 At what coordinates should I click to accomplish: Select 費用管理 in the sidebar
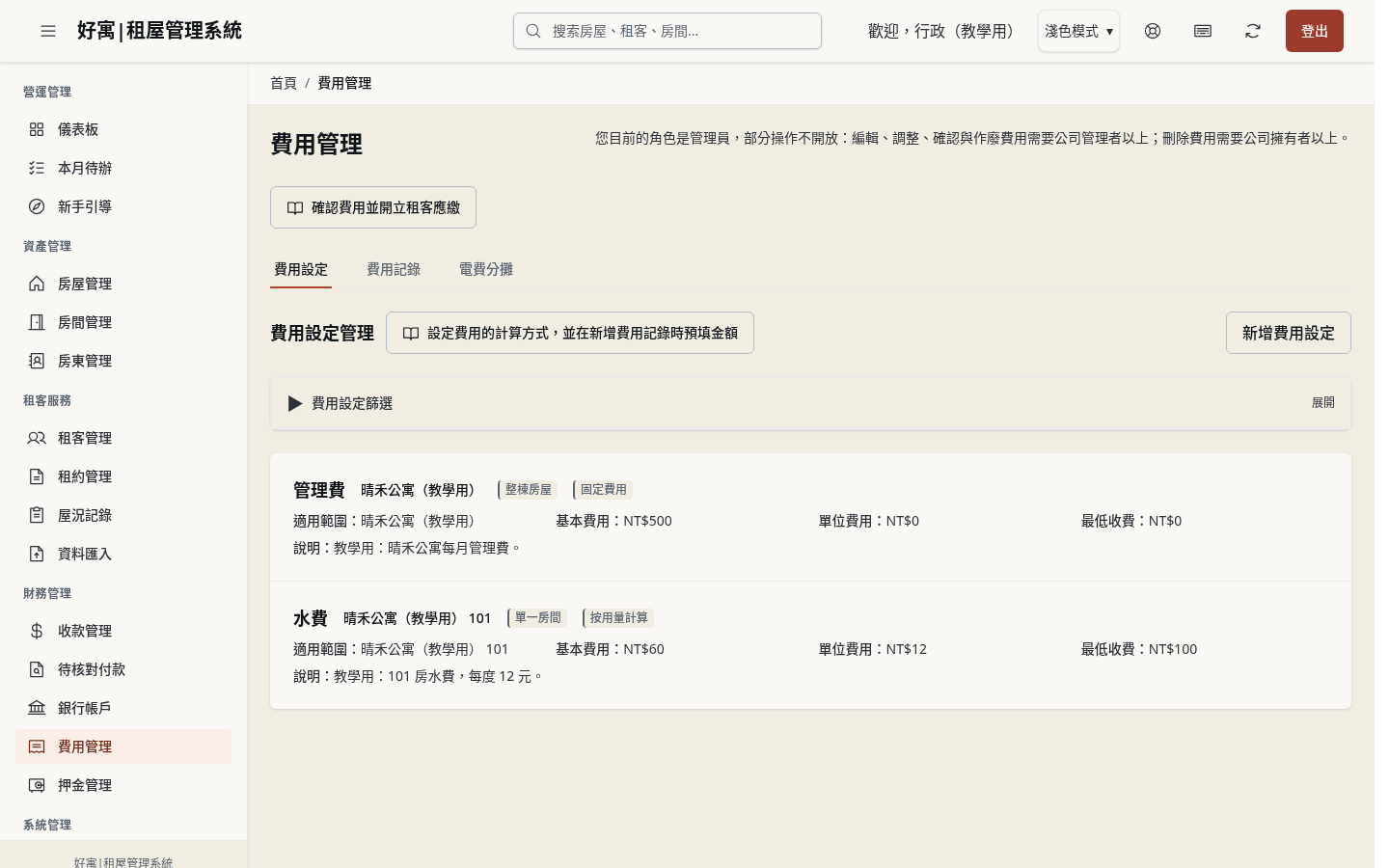click(123, 746)
